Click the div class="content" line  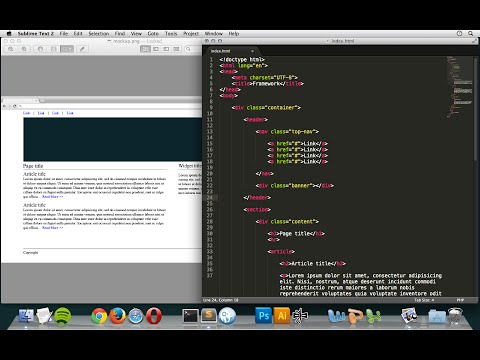tap(287, 222)
